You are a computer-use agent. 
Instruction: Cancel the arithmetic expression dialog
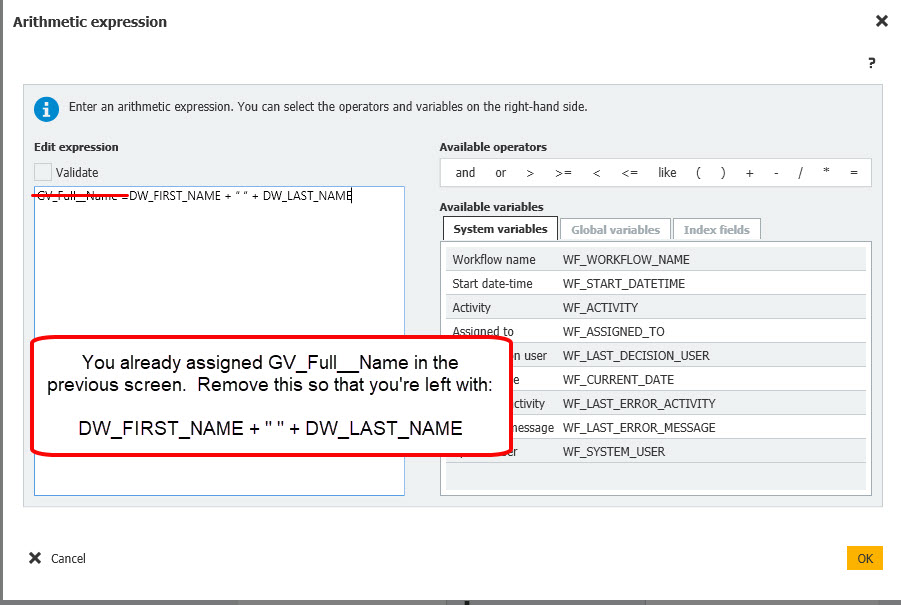(58, 558)
